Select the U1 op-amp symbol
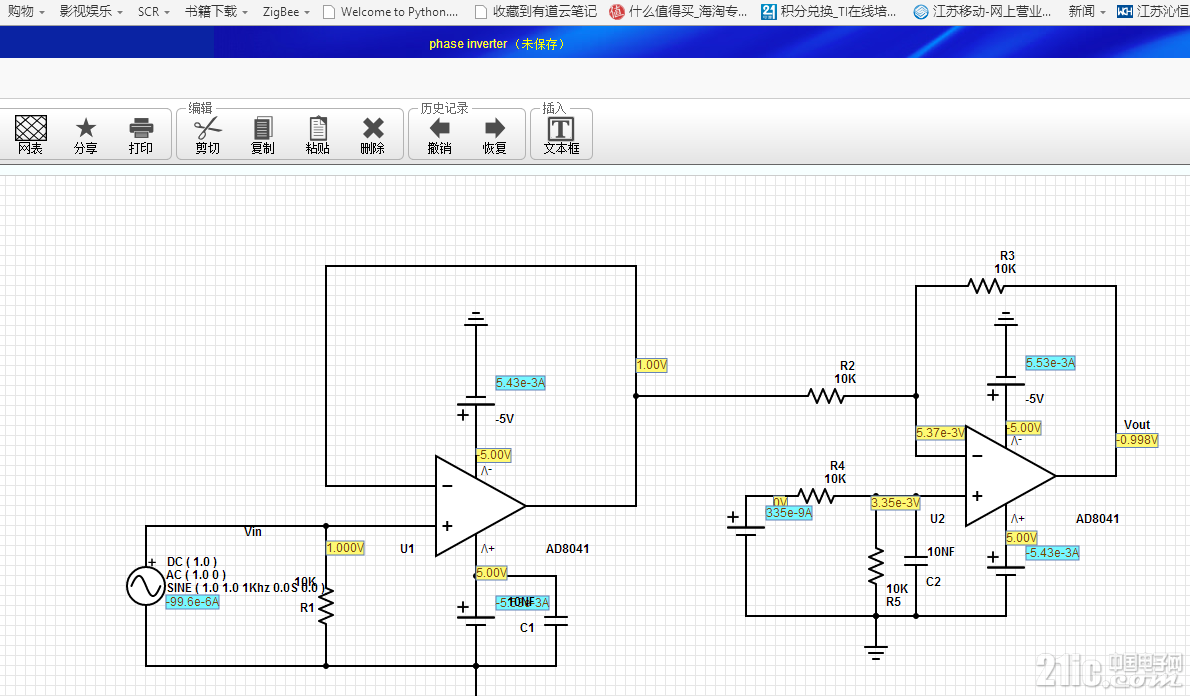Viewport: 1190px width, 696px height. pyautogui.click(x=480, y=506)
